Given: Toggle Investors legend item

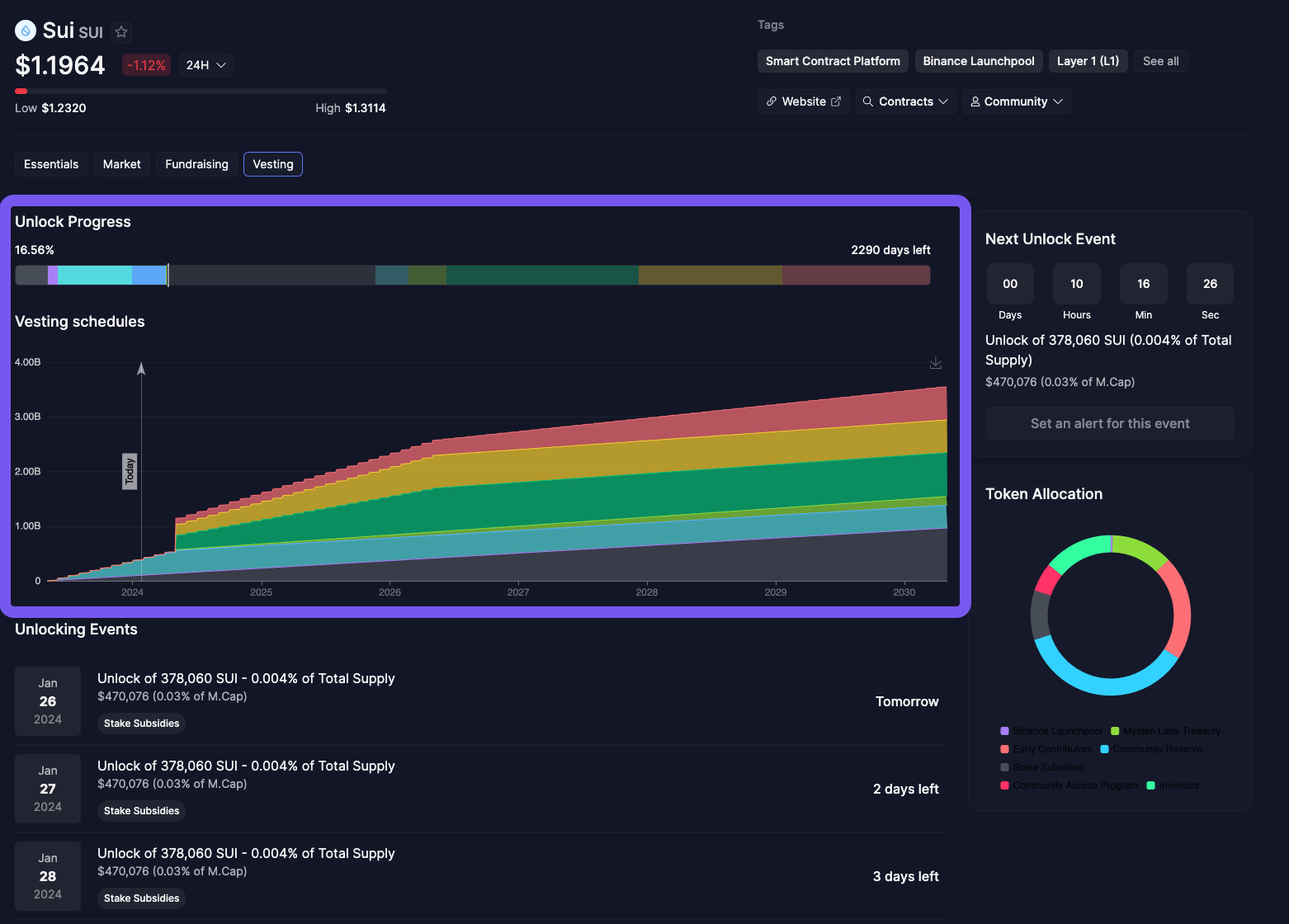Looking at the screenshot, I should click(1173, 785).
